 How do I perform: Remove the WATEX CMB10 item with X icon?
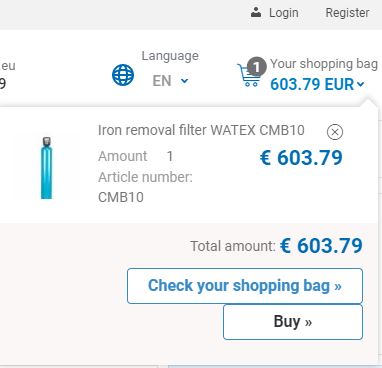(x=335, y=132)
